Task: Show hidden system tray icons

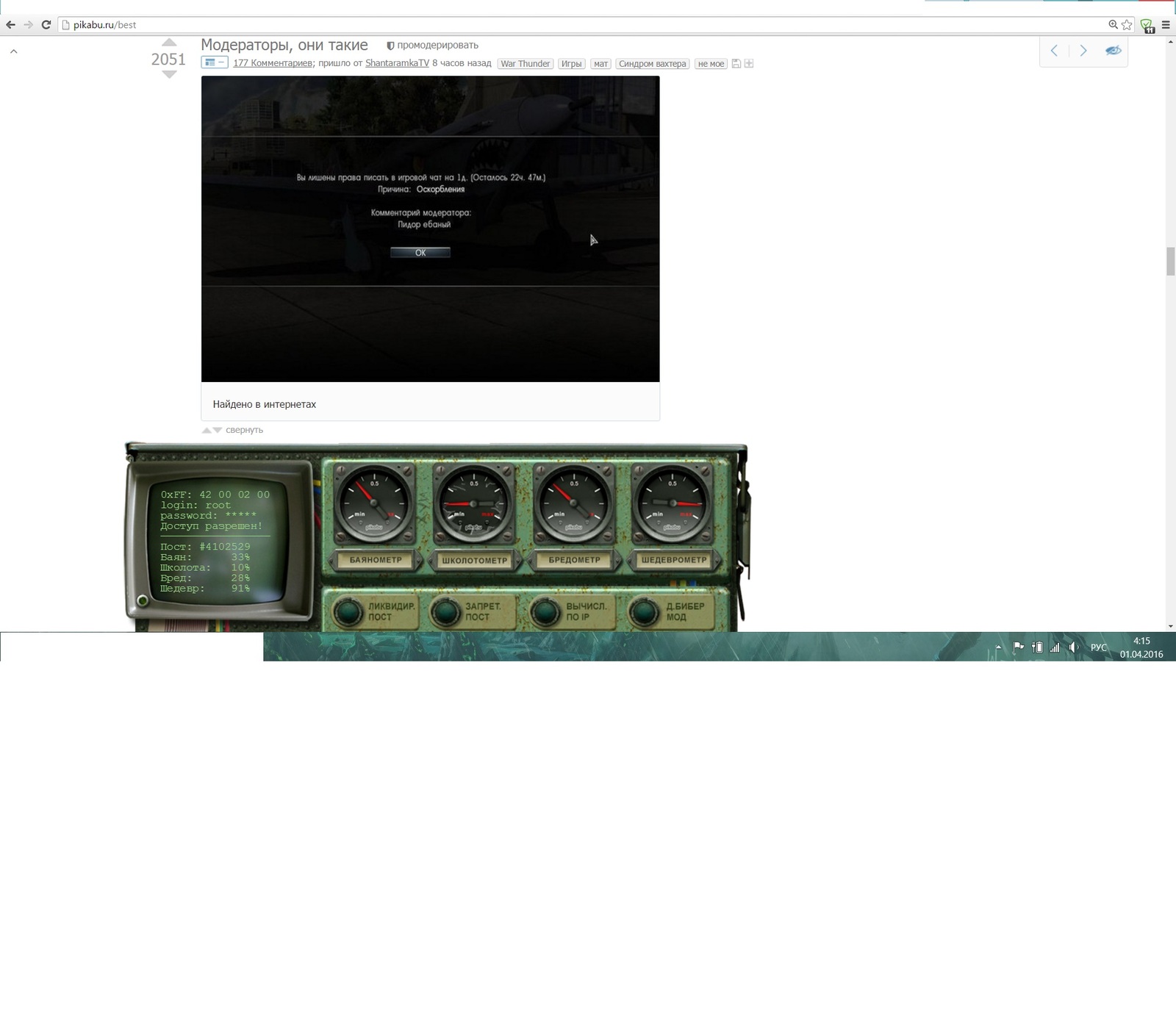Action: [x=997, y=647]
